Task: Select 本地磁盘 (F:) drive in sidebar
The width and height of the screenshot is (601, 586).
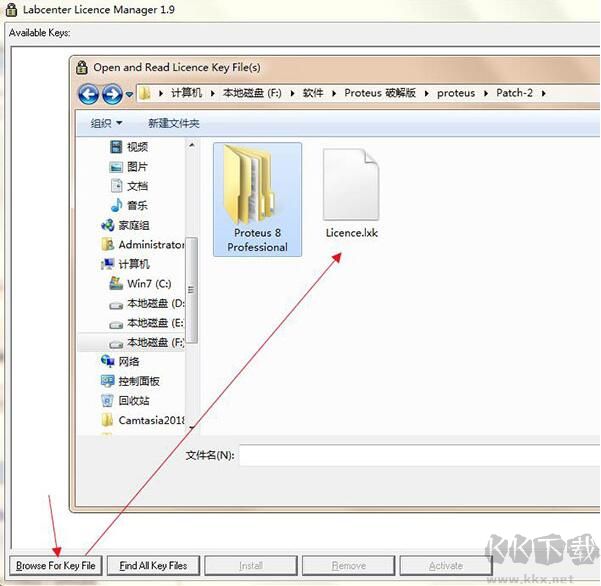Action: coord(156,342)
